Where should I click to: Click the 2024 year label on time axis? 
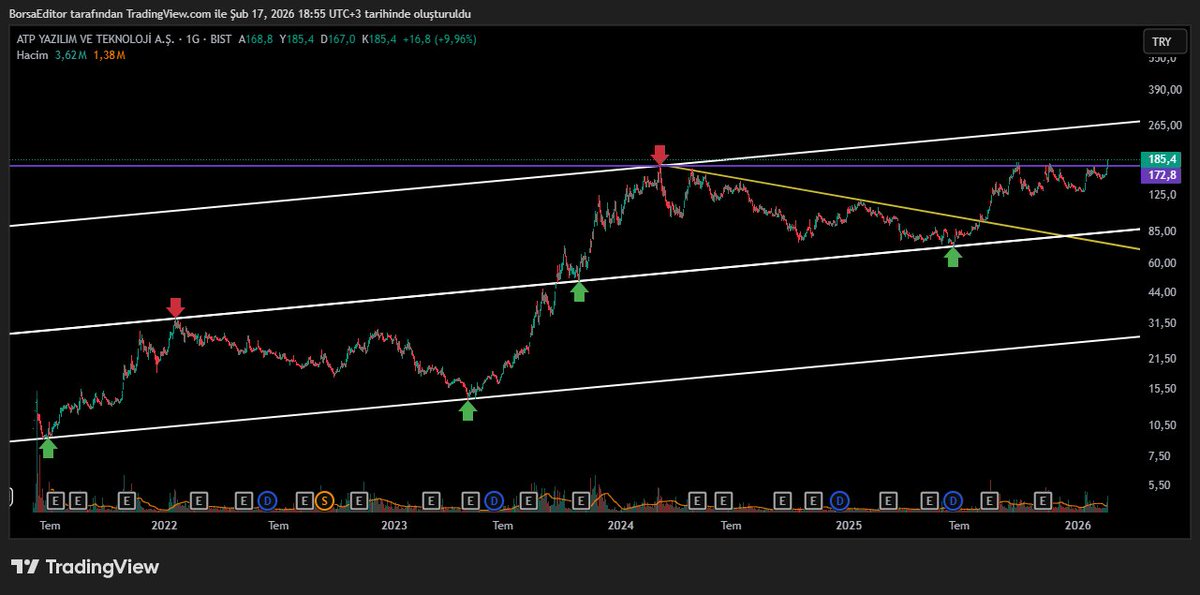(620, 525)
